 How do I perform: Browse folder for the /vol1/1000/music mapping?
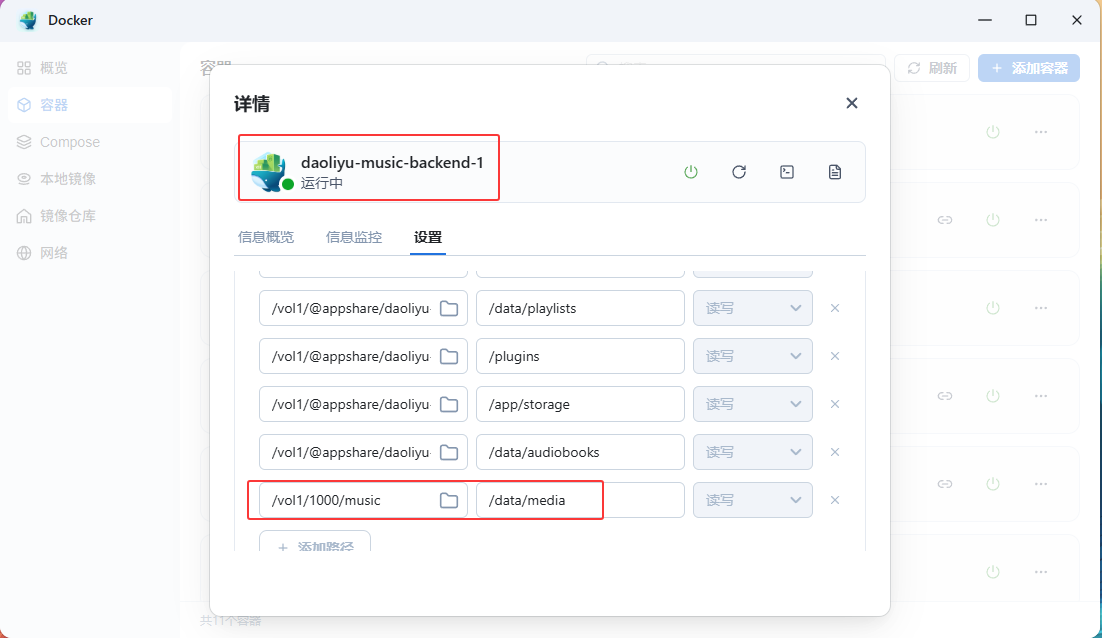pyautogui.click(x=447, y=500)
